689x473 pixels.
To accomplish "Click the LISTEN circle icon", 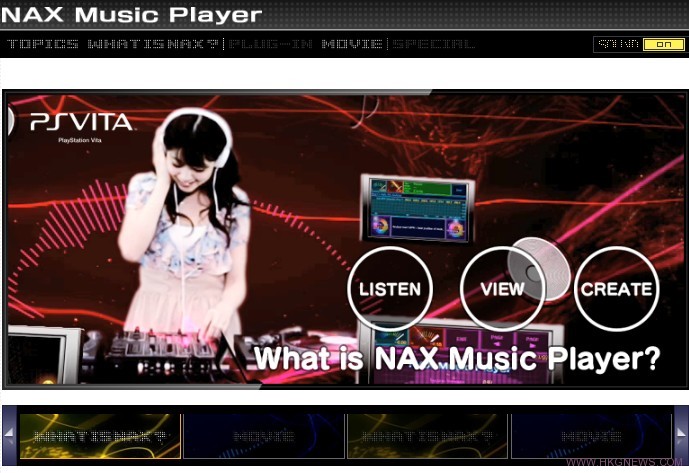I will pos(389,289).
